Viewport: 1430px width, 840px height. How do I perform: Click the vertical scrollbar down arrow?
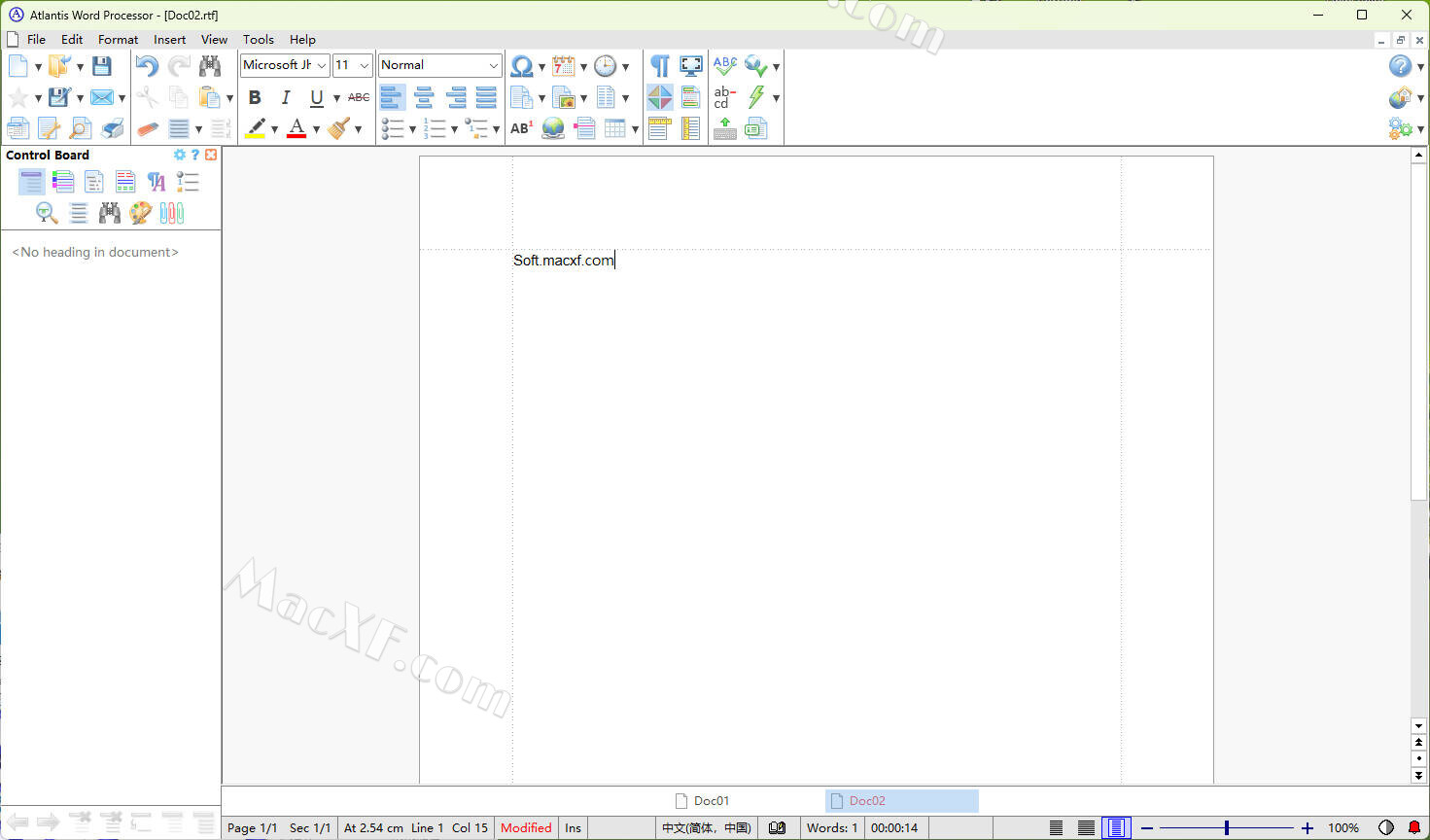click(x=1418, y=726)
